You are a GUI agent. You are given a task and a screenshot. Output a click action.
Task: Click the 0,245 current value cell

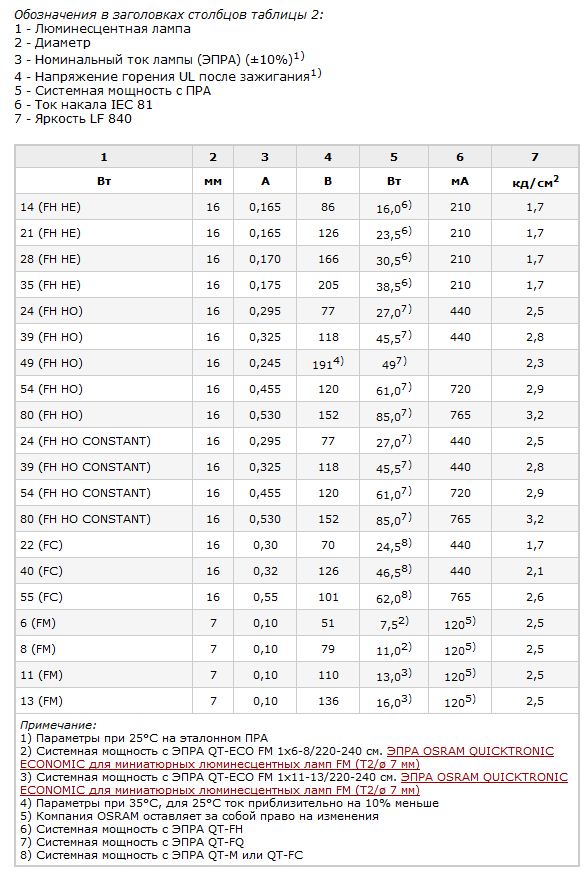(x=265, y=363)
